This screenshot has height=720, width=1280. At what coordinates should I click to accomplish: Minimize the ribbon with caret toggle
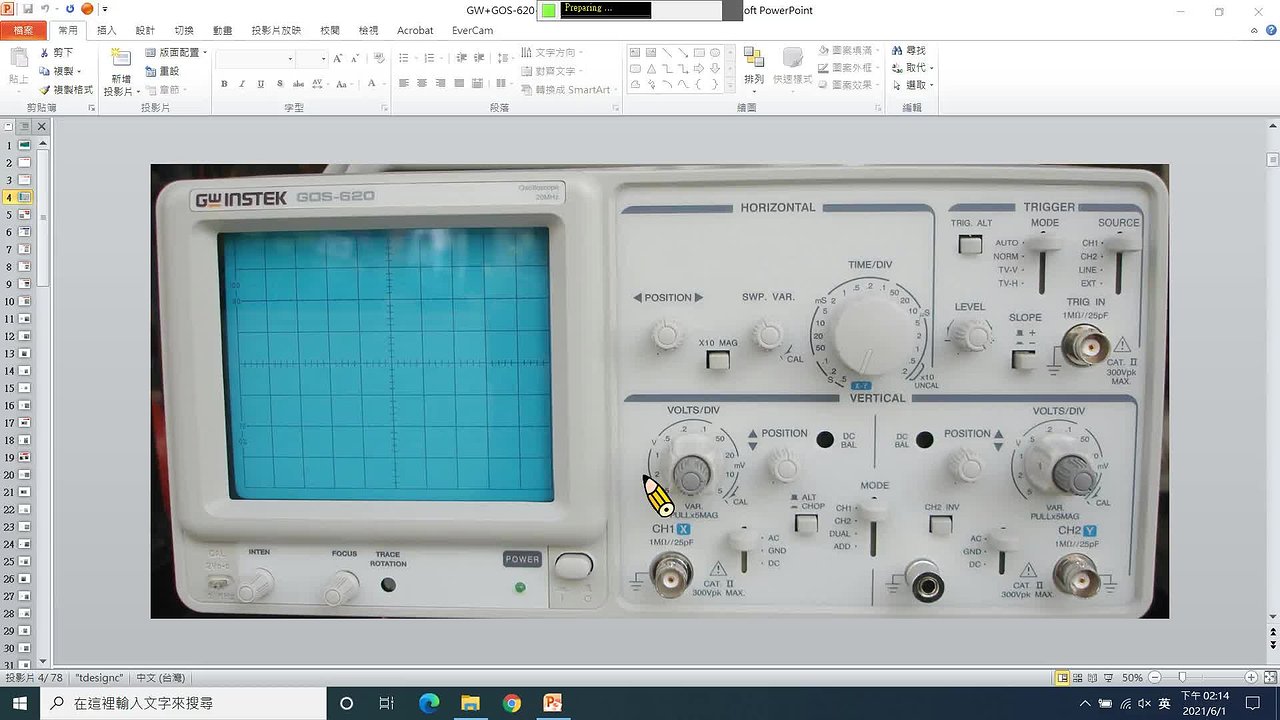point(1253,31)
